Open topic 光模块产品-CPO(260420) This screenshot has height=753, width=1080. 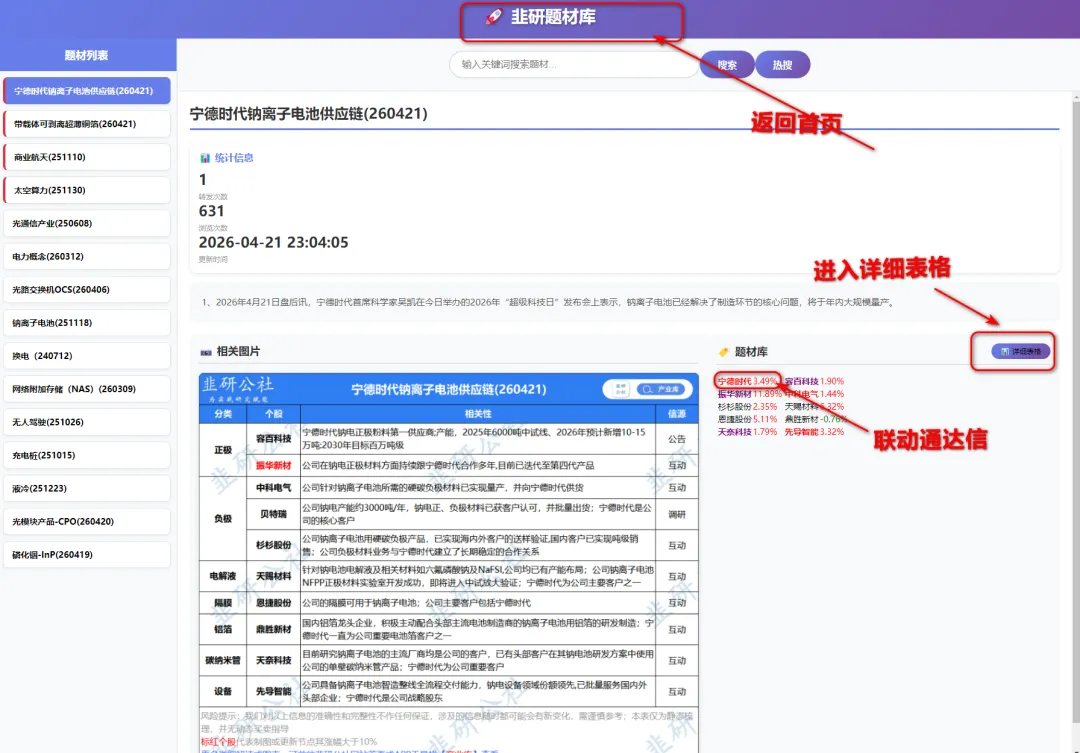coord(87,522)
